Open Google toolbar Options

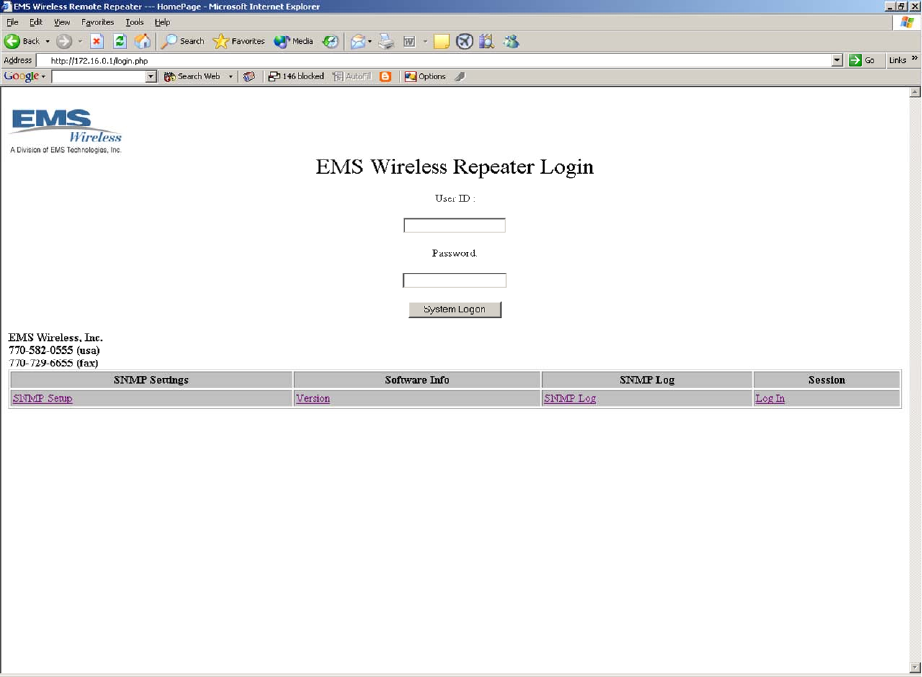(425, 76)
